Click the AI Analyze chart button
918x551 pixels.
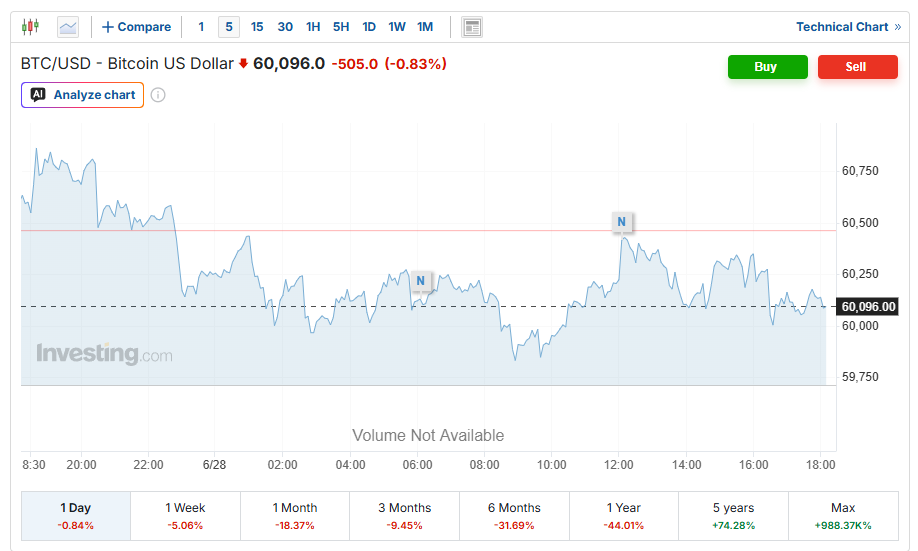(x=83, y=95)
